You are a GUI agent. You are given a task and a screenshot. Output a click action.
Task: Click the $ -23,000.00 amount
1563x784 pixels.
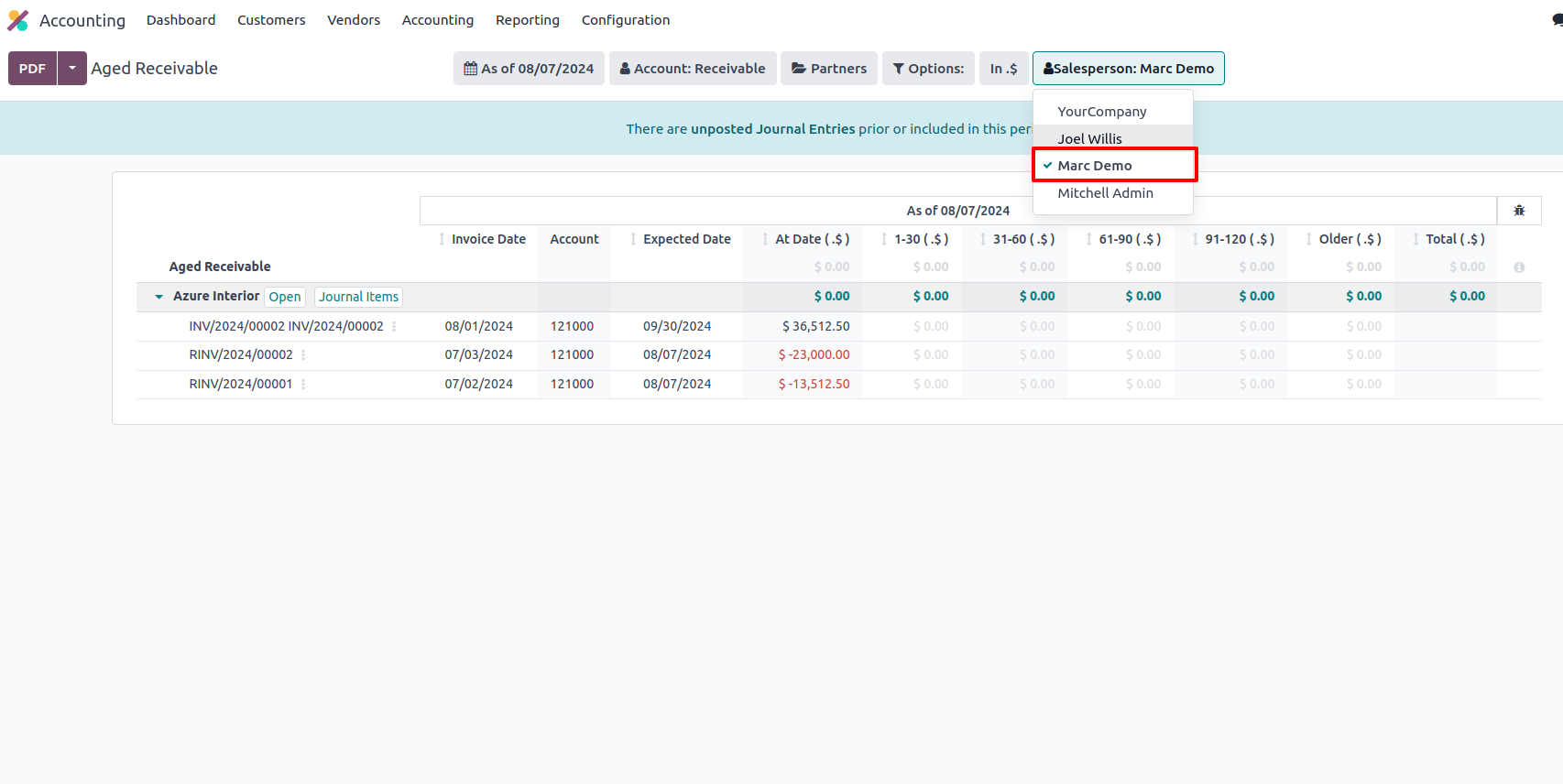(814, 355)
